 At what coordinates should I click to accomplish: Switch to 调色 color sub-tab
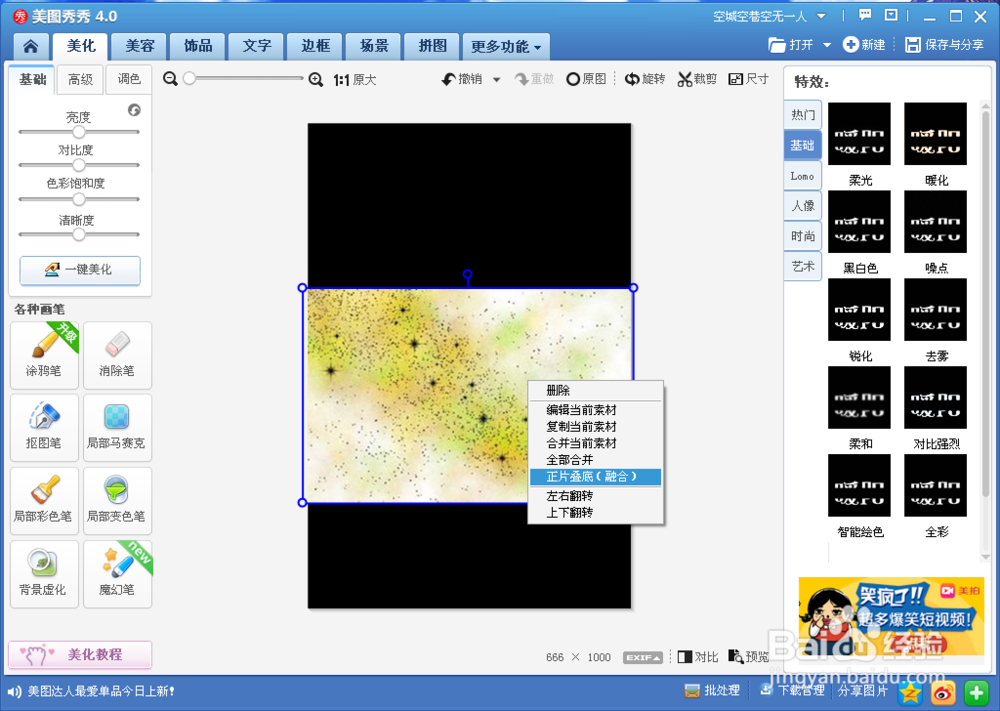129,79
